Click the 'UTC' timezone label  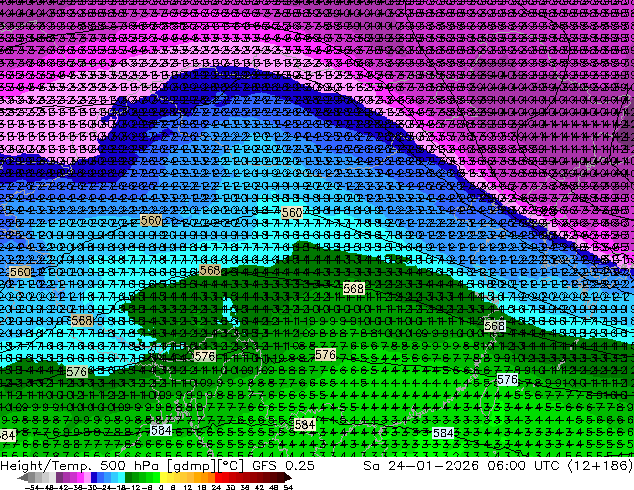(x=547, y=466)
